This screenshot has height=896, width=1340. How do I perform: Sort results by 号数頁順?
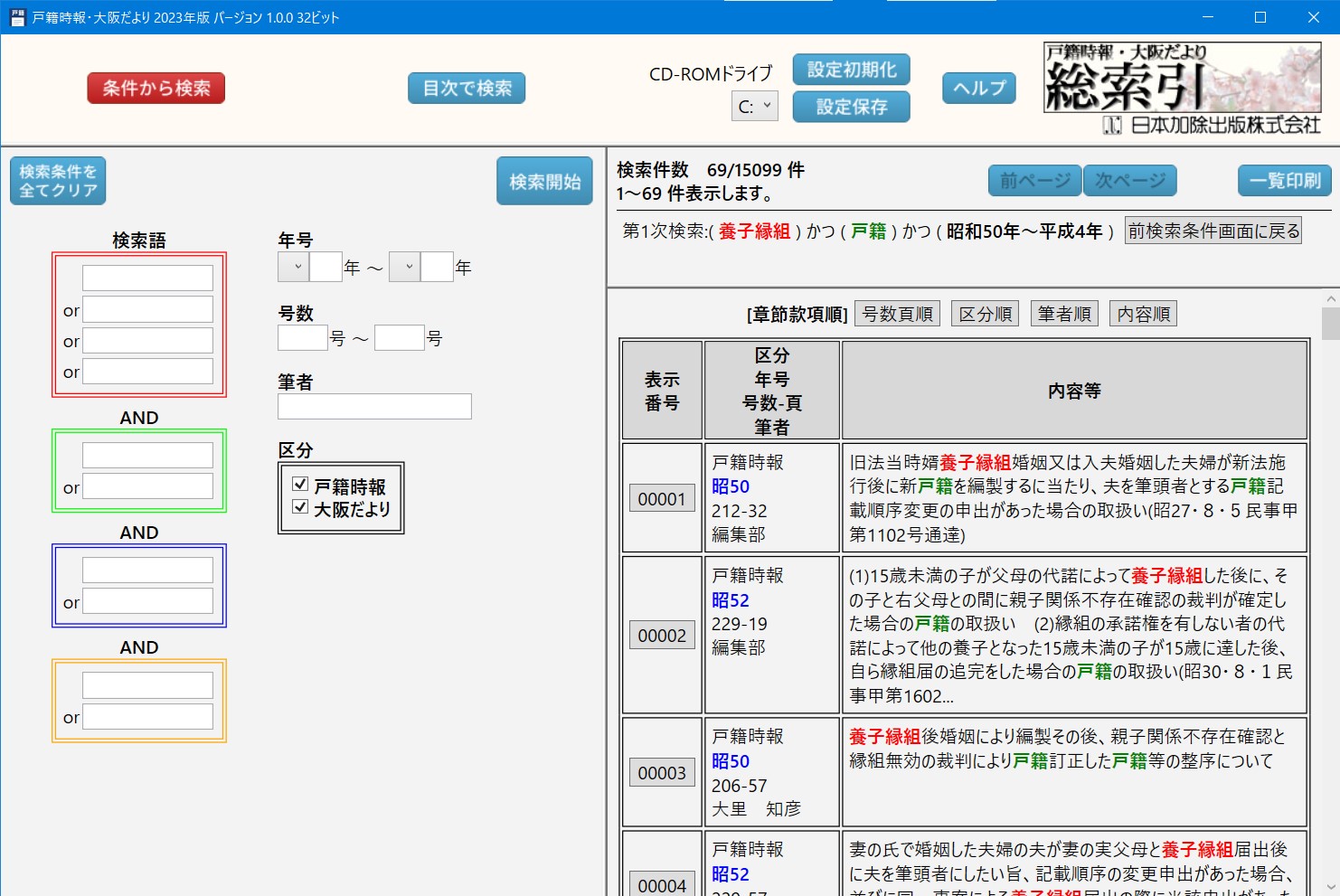(897, 314)
